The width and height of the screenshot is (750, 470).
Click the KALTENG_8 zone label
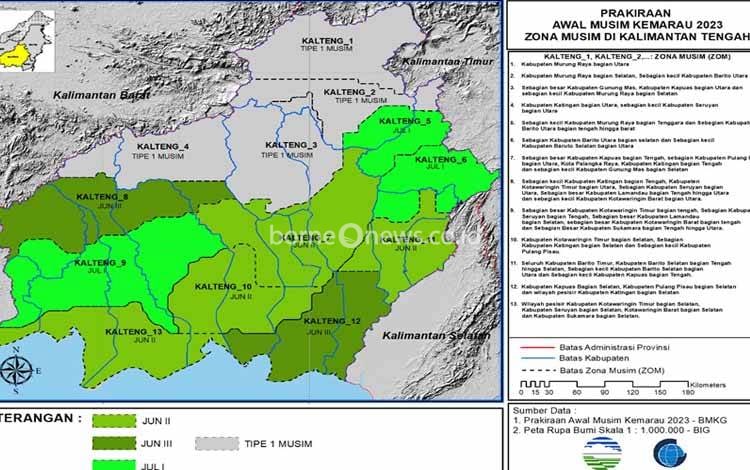[x=102, y=197]
